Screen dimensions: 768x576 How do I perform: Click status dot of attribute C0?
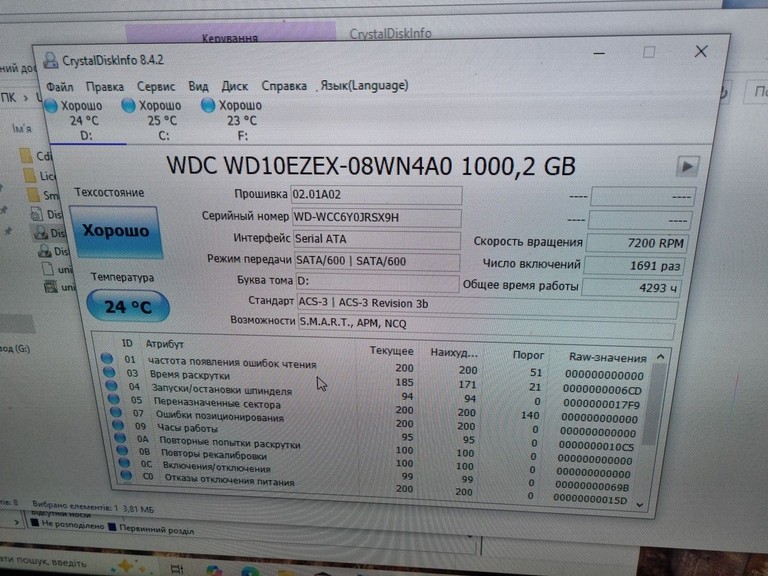126,475
